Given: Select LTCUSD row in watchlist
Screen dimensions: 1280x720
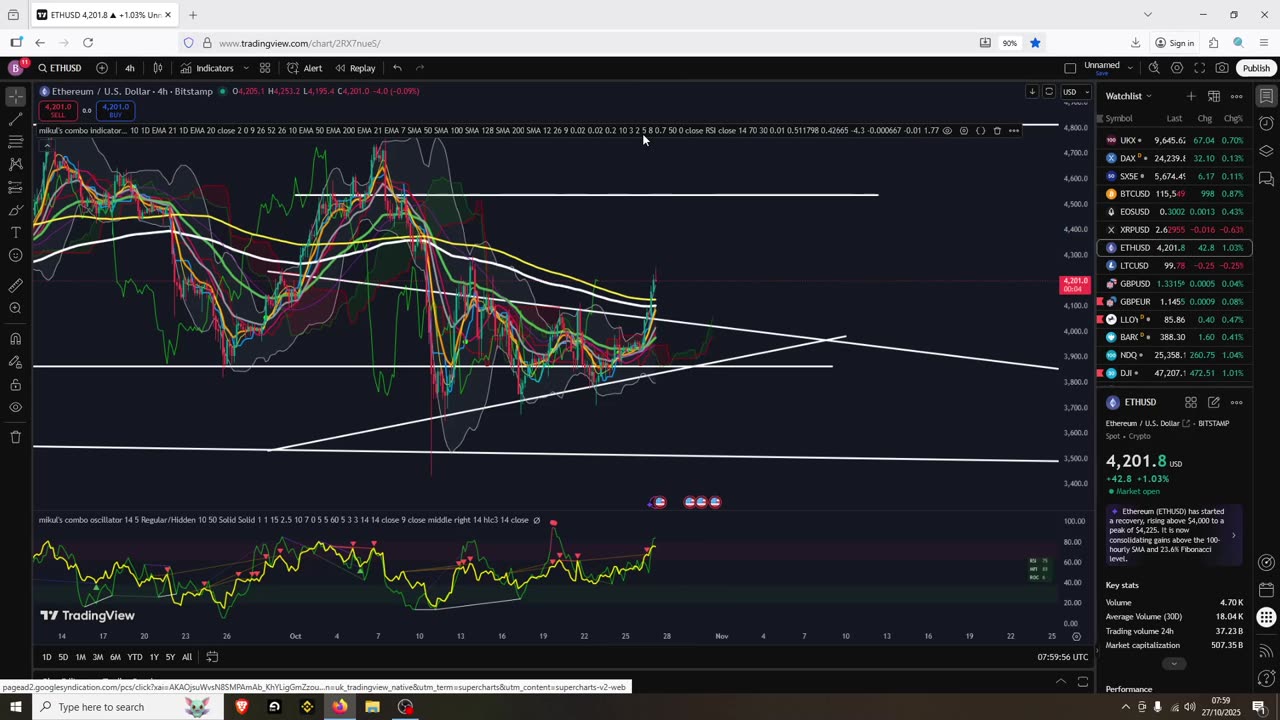Looking at the screenshot, I should pos(1174,266).
